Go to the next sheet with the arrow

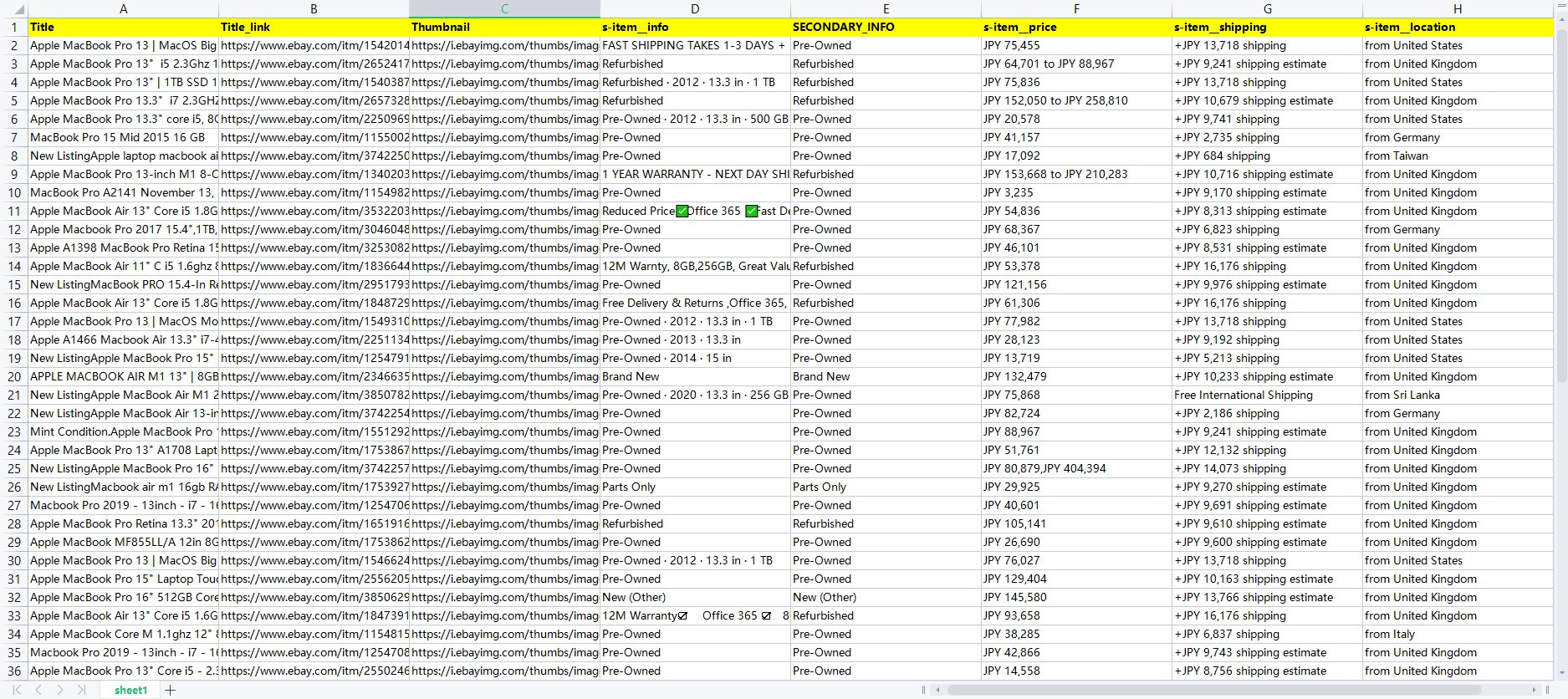[x=59, y=690]
